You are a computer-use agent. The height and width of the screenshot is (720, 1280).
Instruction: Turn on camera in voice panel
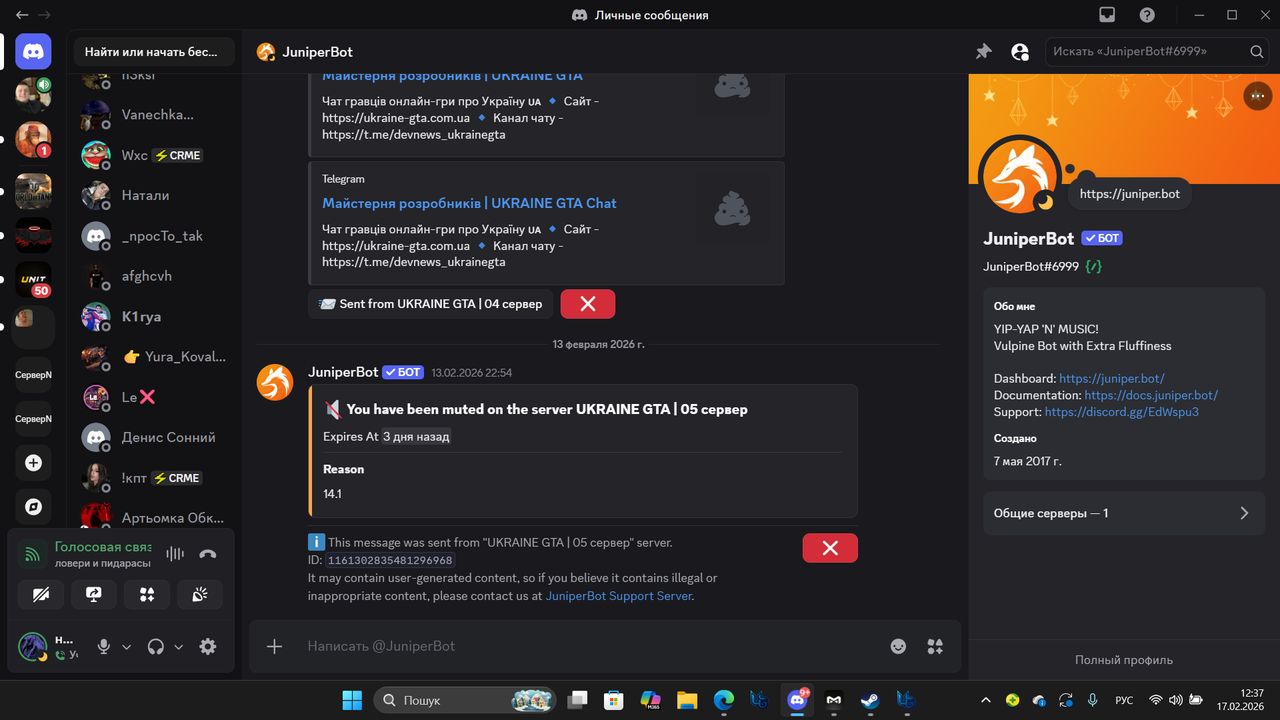coord(41,594)
